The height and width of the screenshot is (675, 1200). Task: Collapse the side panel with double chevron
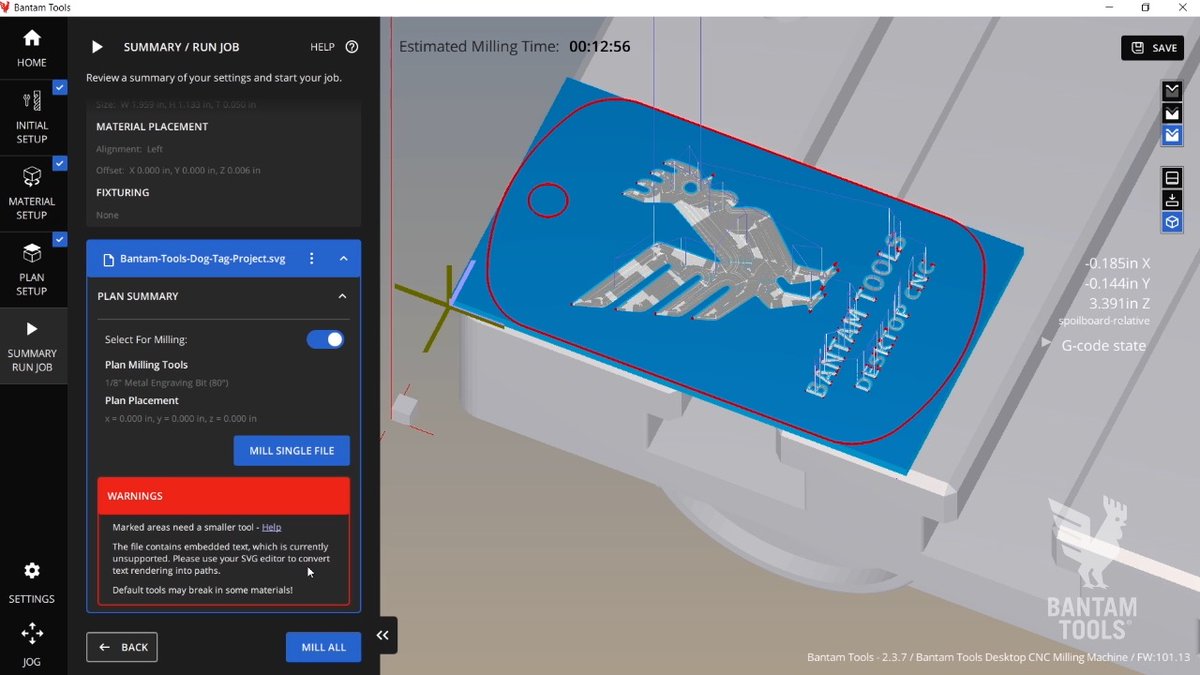coord(382,635)
